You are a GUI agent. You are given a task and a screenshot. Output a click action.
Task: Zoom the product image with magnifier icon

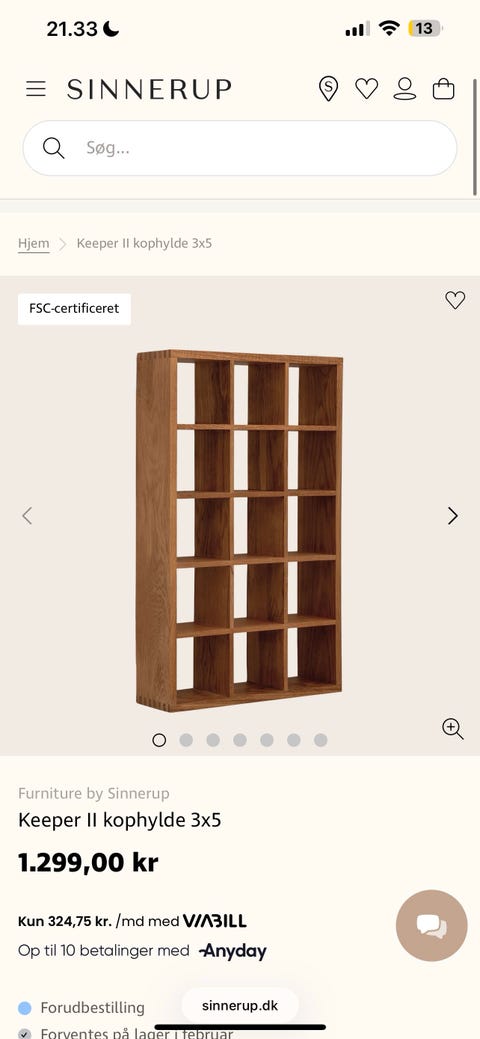coord(453,729)
